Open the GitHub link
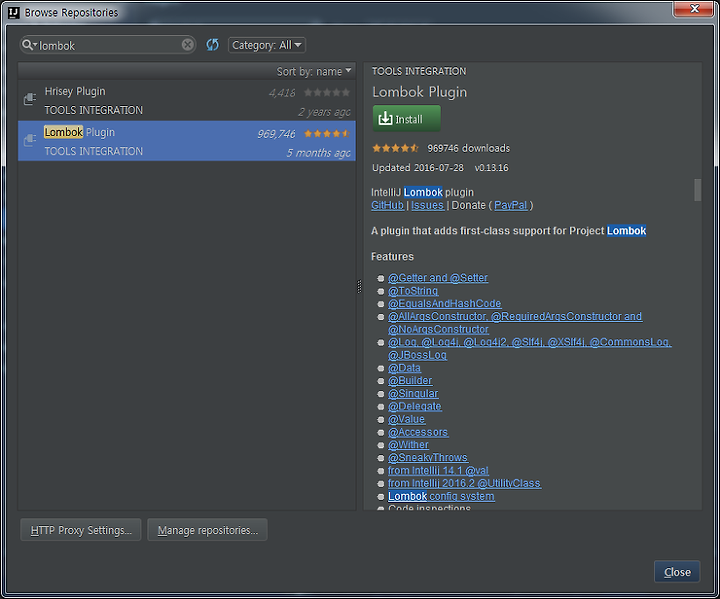Image resolution: width=720 pixels, height=599 pixels. [x=388, y=205]
